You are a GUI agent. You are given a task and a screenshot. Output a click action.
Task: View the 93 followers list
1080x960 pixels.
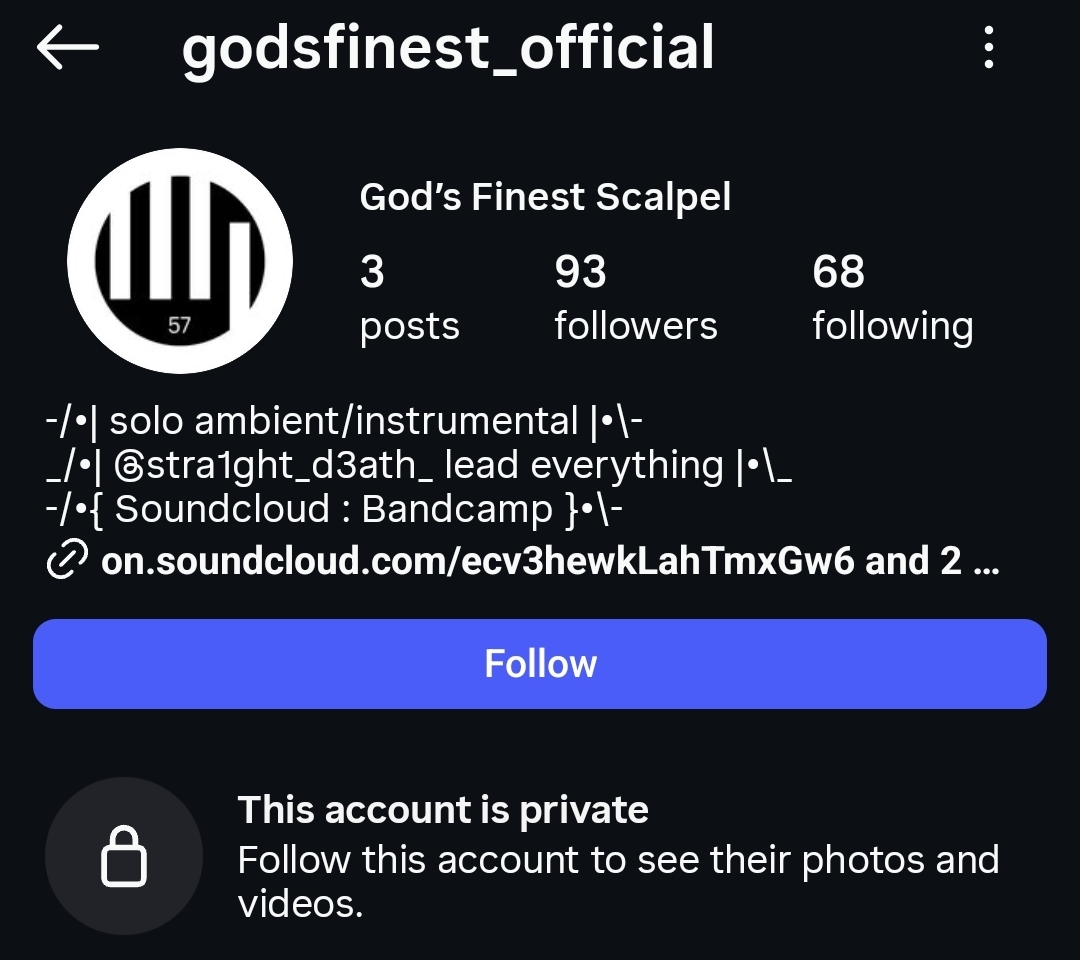[x=635, y=298]
